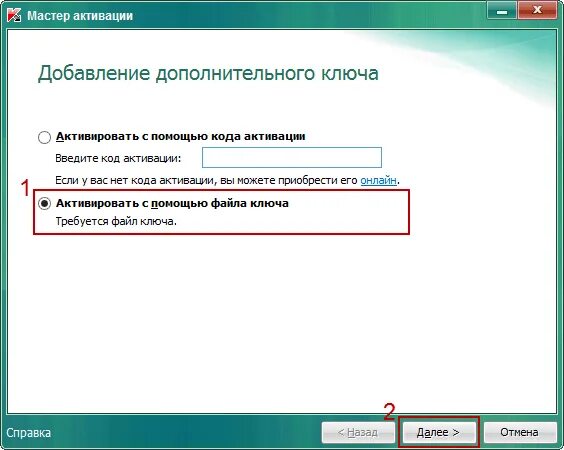Screen dimensions: 564x450
Task: Close the activation wizard window
Action: pyautogui.click(x=538, y=11)
